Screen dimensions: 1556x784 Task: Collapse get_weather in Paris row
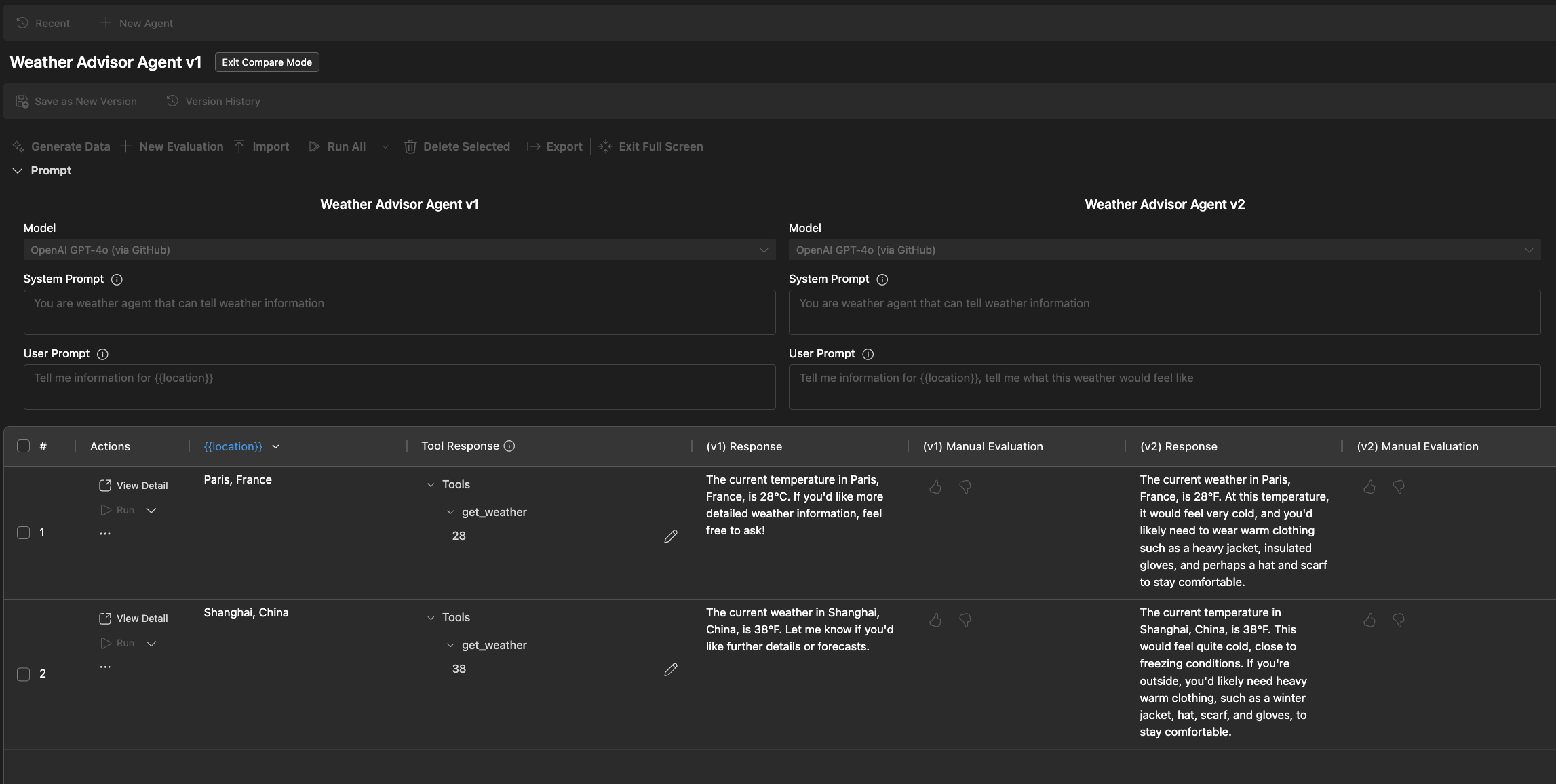point(450,513)
